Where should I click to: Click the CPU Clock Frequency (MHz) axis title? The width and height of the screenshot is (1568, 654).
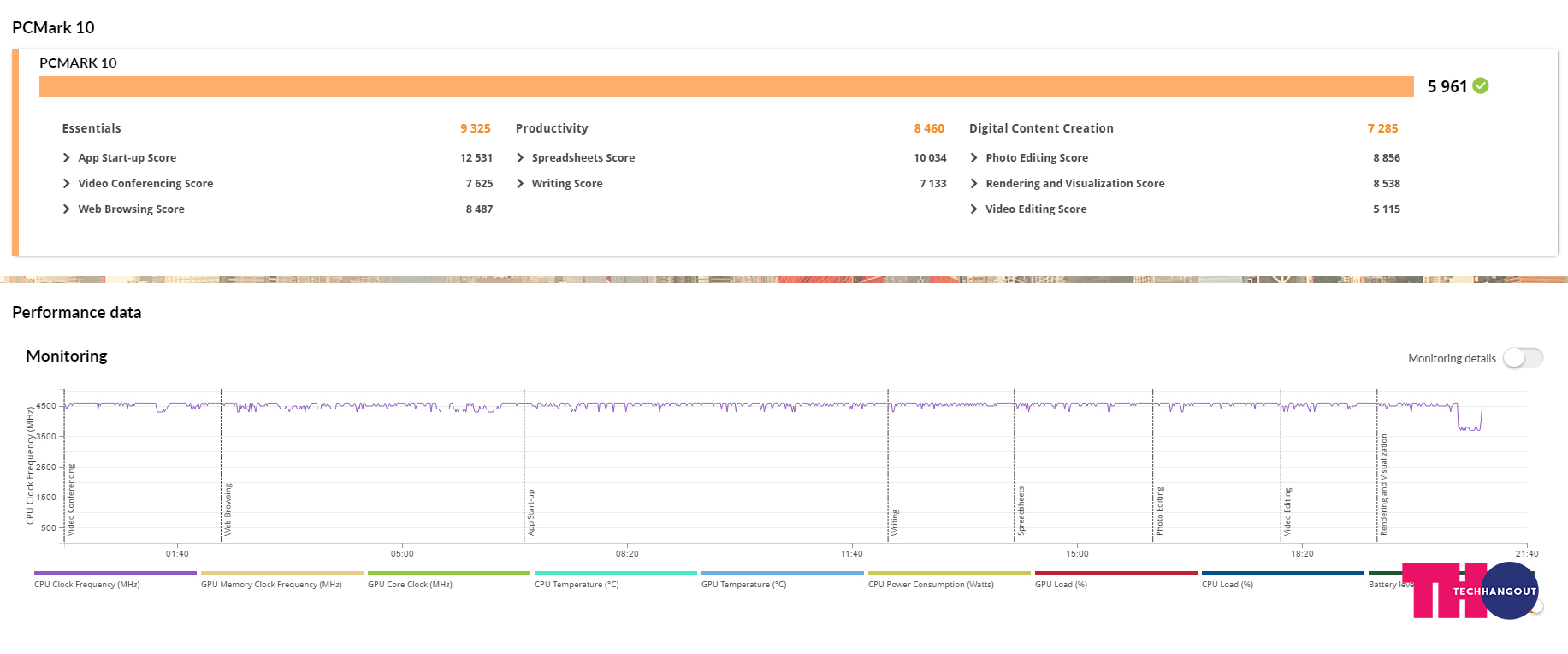[30, 466]
